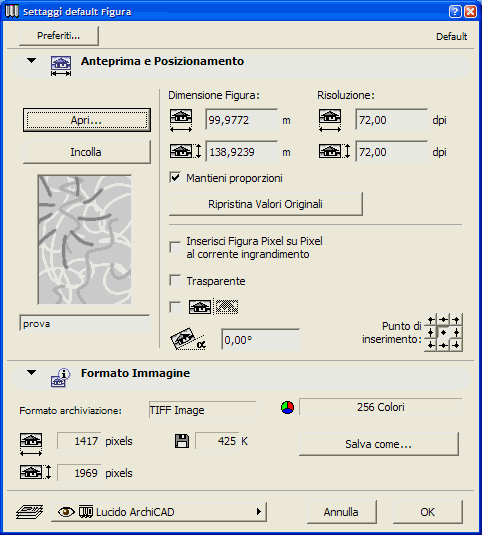Click the horizontal resolution icon beside 72,00 dpi

330,120
